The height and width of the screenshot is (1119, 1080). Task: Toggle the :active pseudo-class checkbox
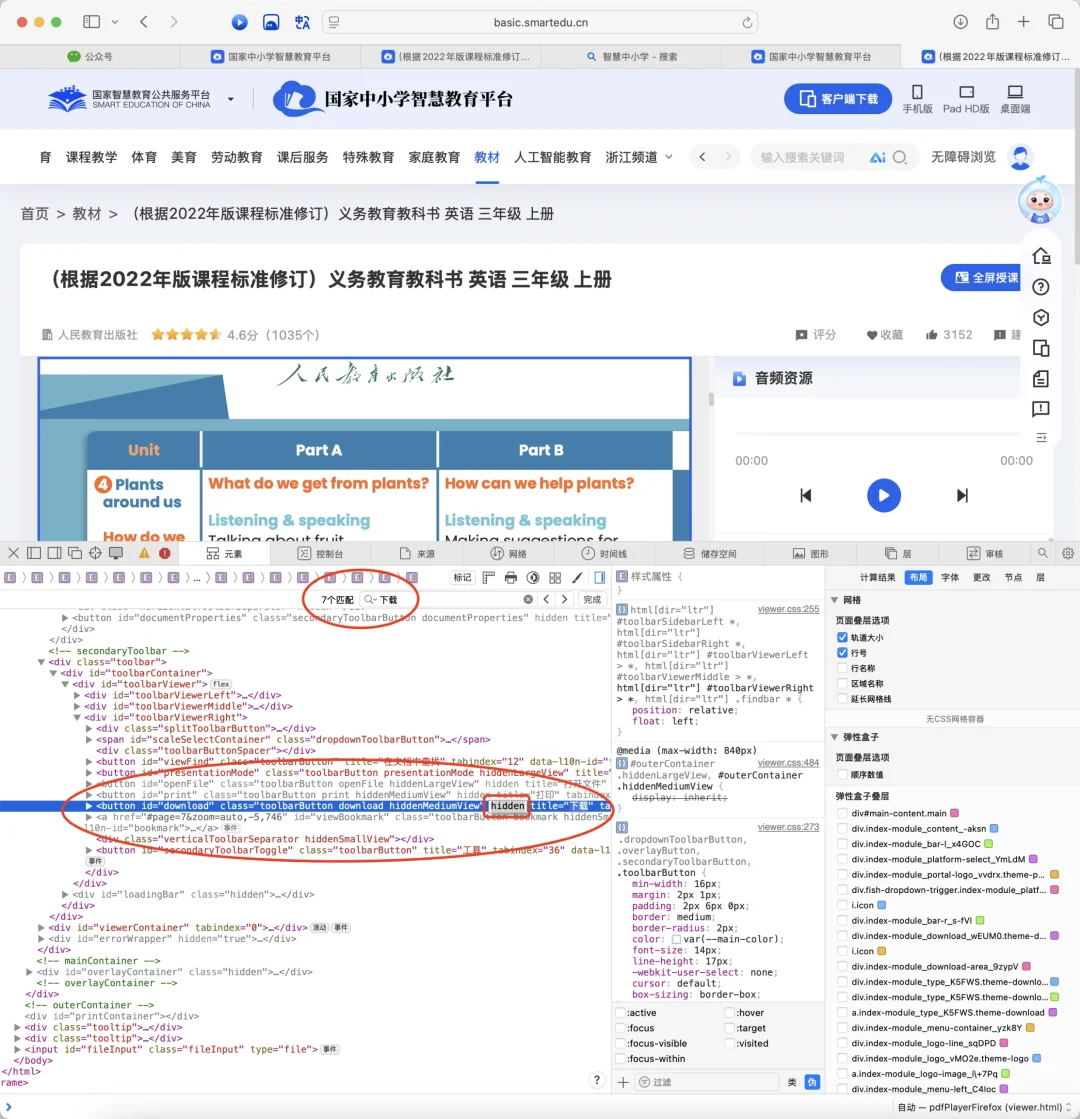click(x=621, y=1013)
